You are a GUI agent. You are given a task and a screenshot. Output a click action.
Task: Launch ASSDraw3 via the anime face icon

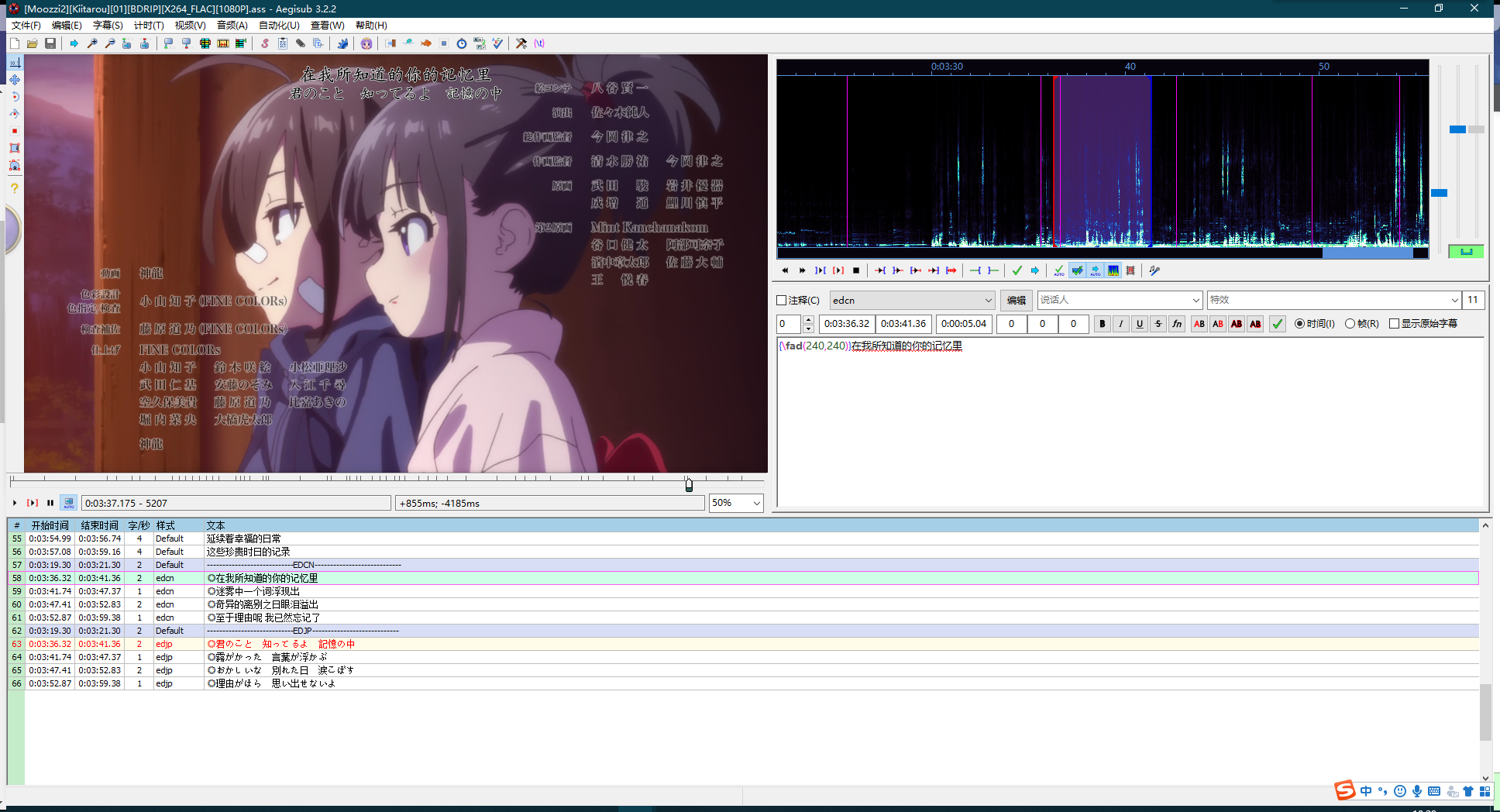click(x=366, y=43)
